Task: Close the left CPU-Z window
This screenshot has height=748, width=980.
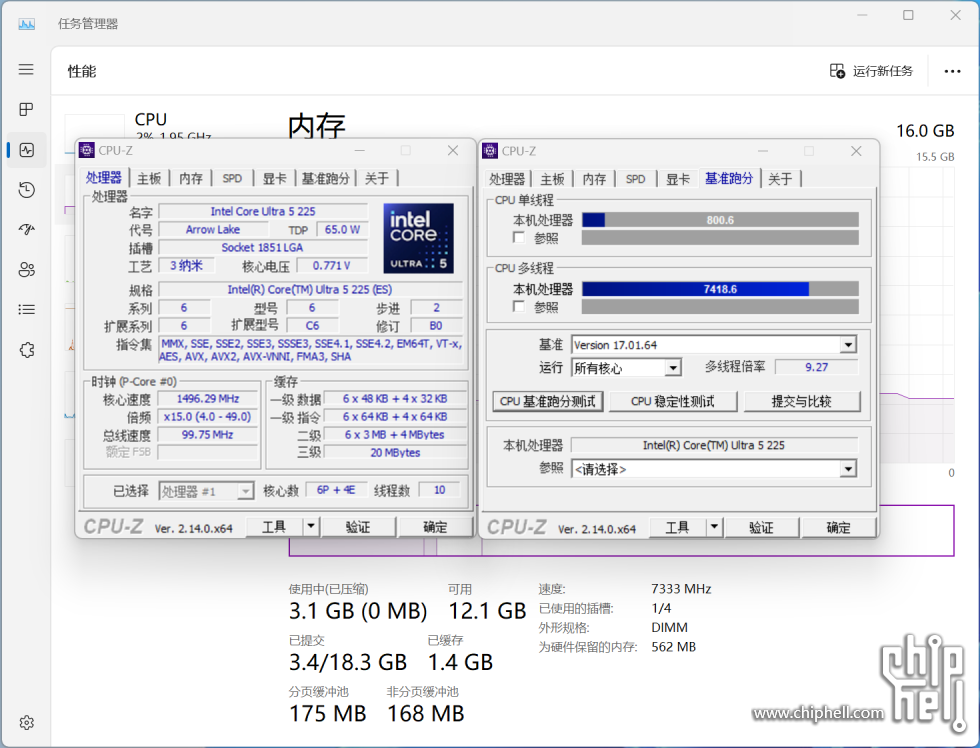Action: pyautogui.click(x=453, y=151)
